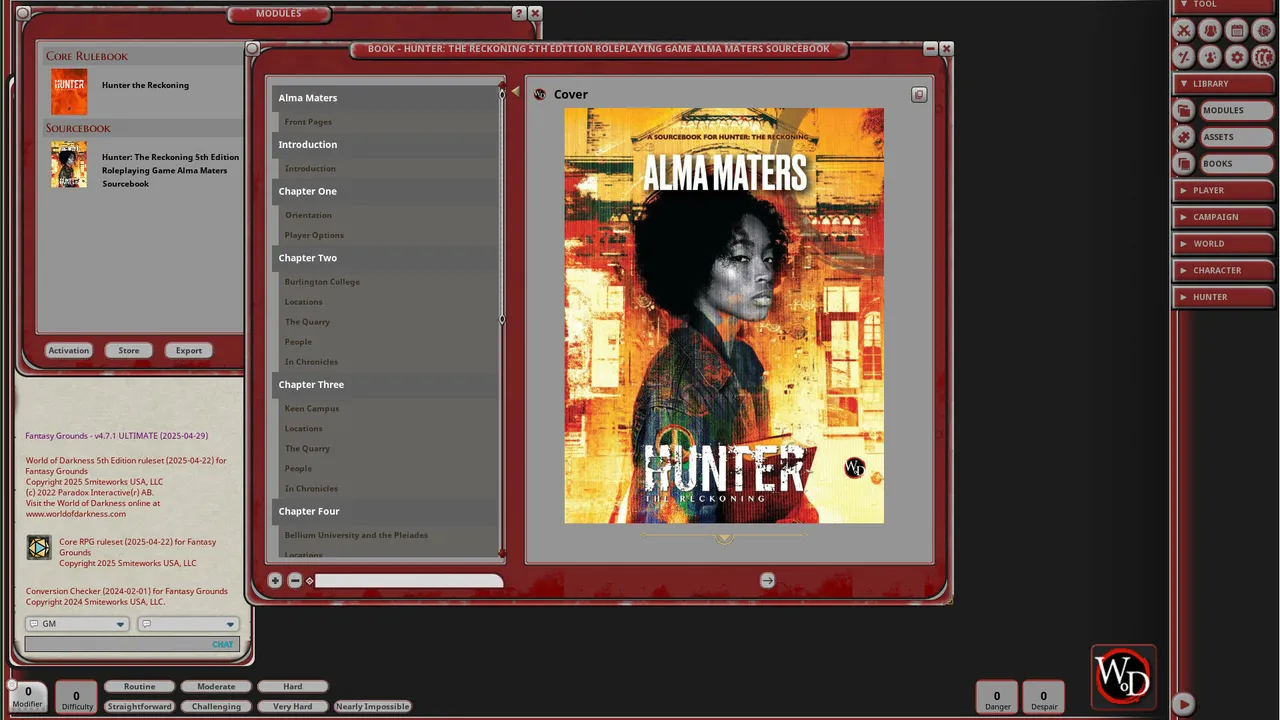Screen dimensions: 1280x720
Task: Click the Export button in Modules window
Action: click(x=189, y=350)
